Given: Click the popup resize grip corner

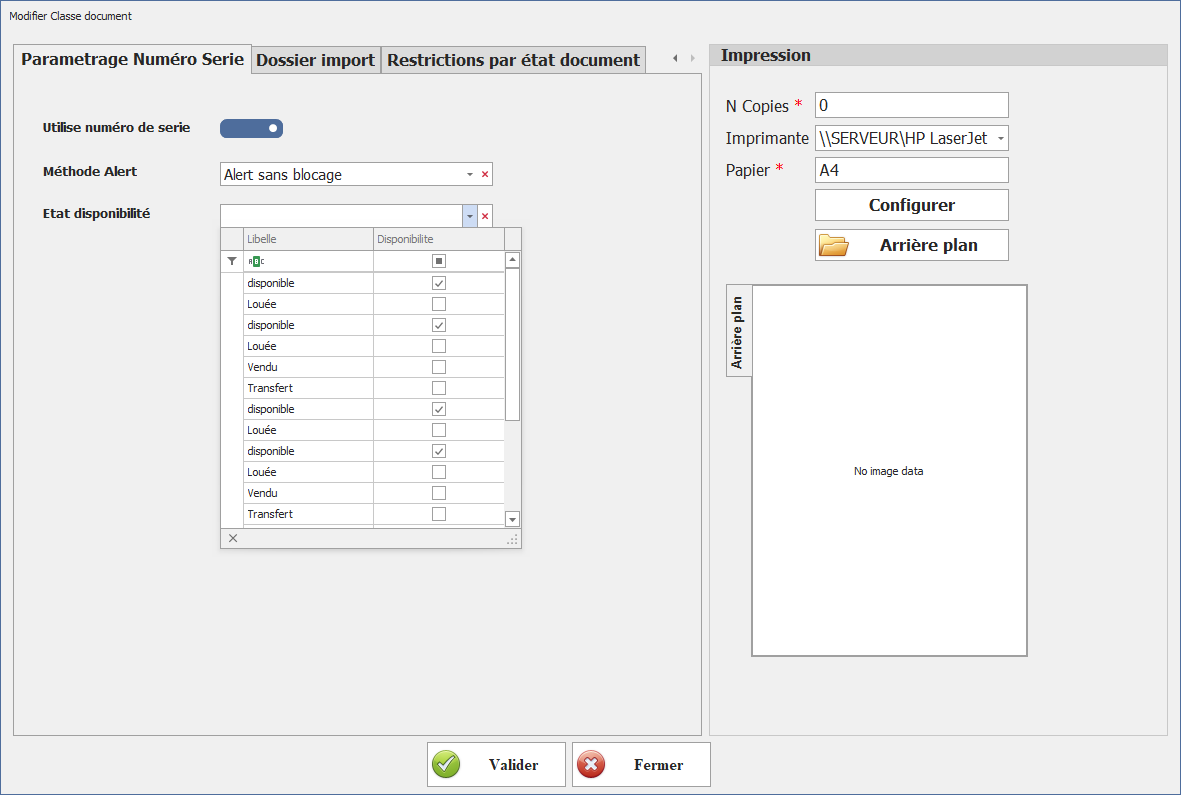Looking at the screenshot, I should 513,540.
